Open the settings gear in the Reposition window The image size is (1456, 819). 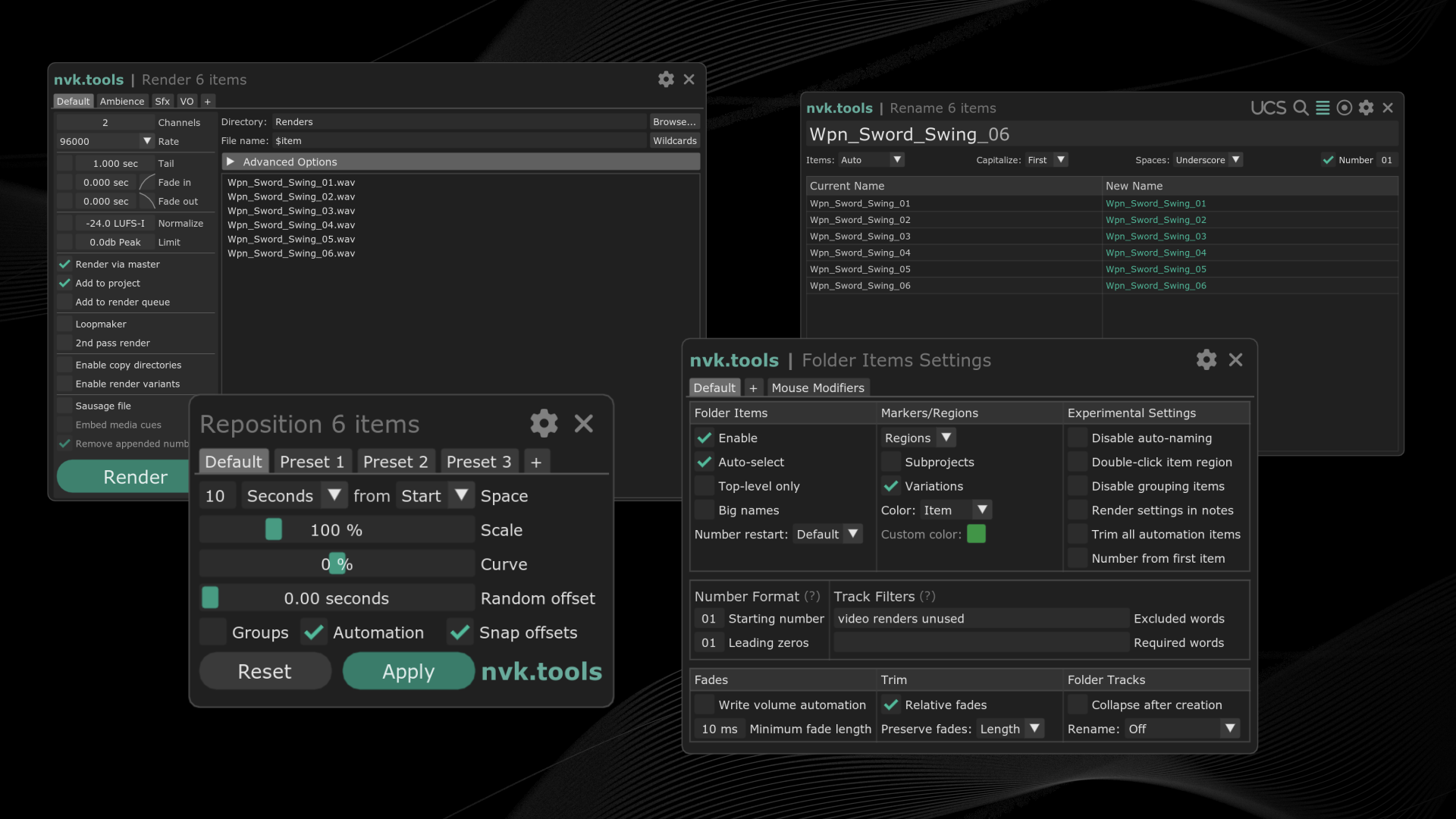[543, 423]
